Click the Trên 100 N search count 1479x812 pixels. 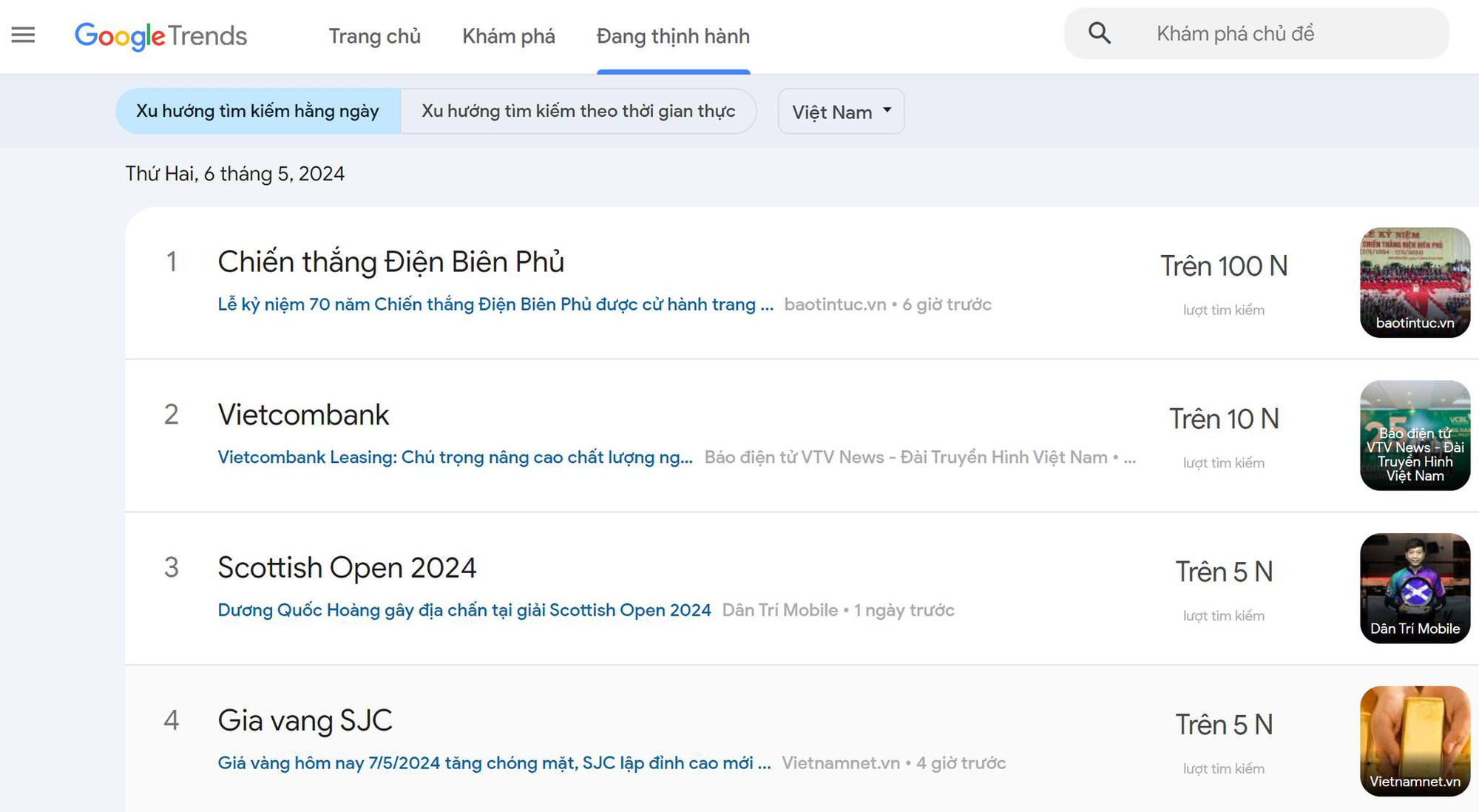1224,266
